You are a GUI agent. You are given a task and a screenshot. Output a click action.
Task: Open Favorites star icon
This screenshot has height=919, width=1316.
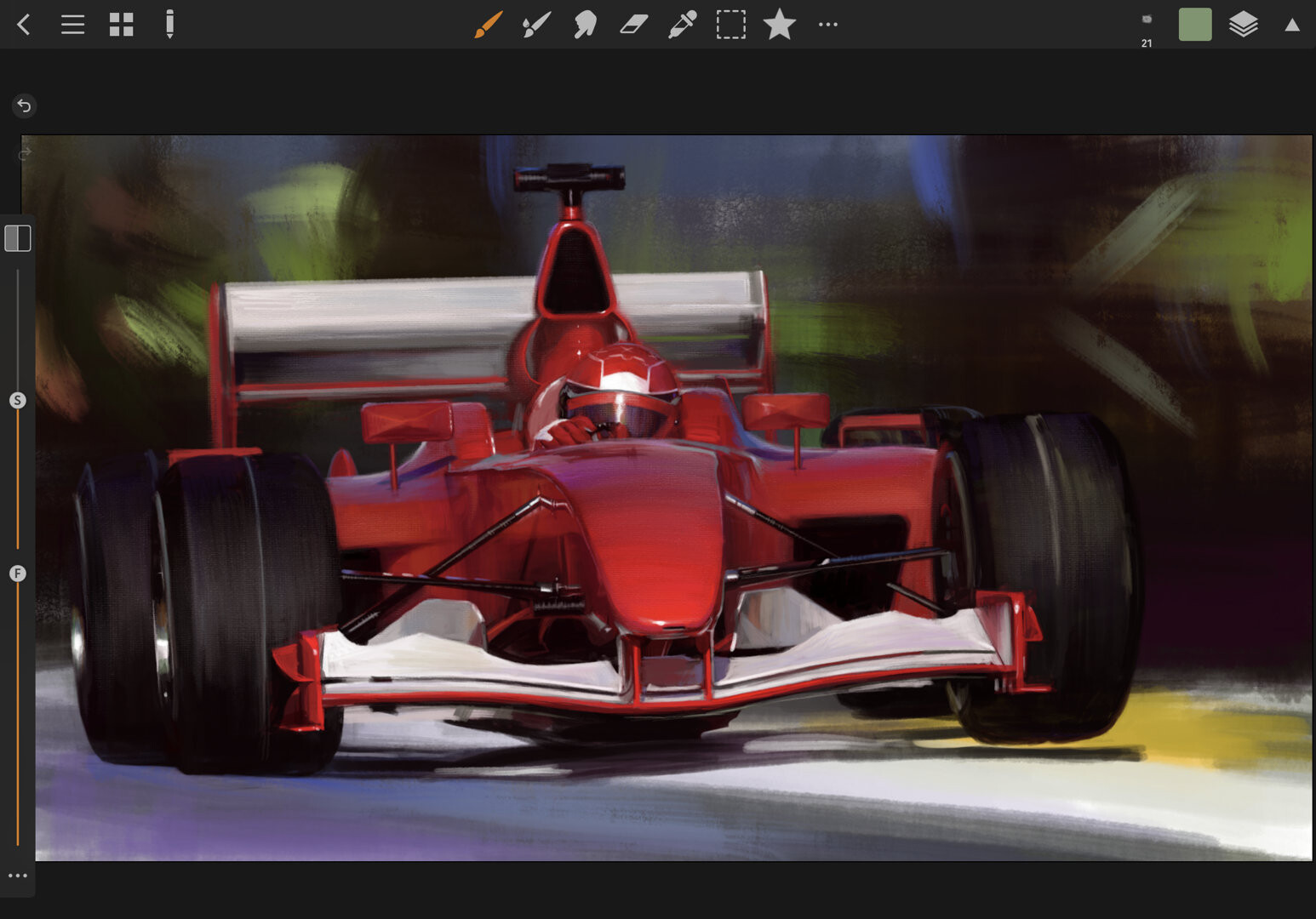click(780, 24)
